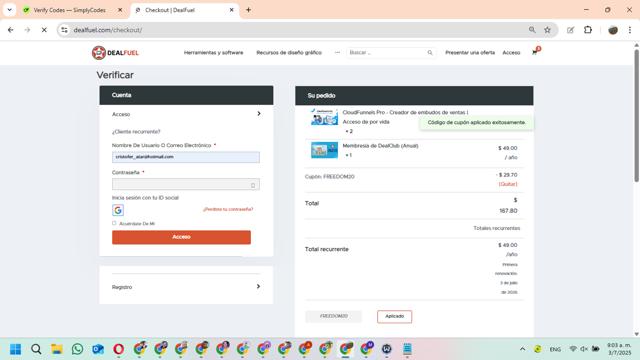This screenshot has height=360, width=640.
Task: Close the Verify Codes SimplyCodes tab
Action: (120, 10)
